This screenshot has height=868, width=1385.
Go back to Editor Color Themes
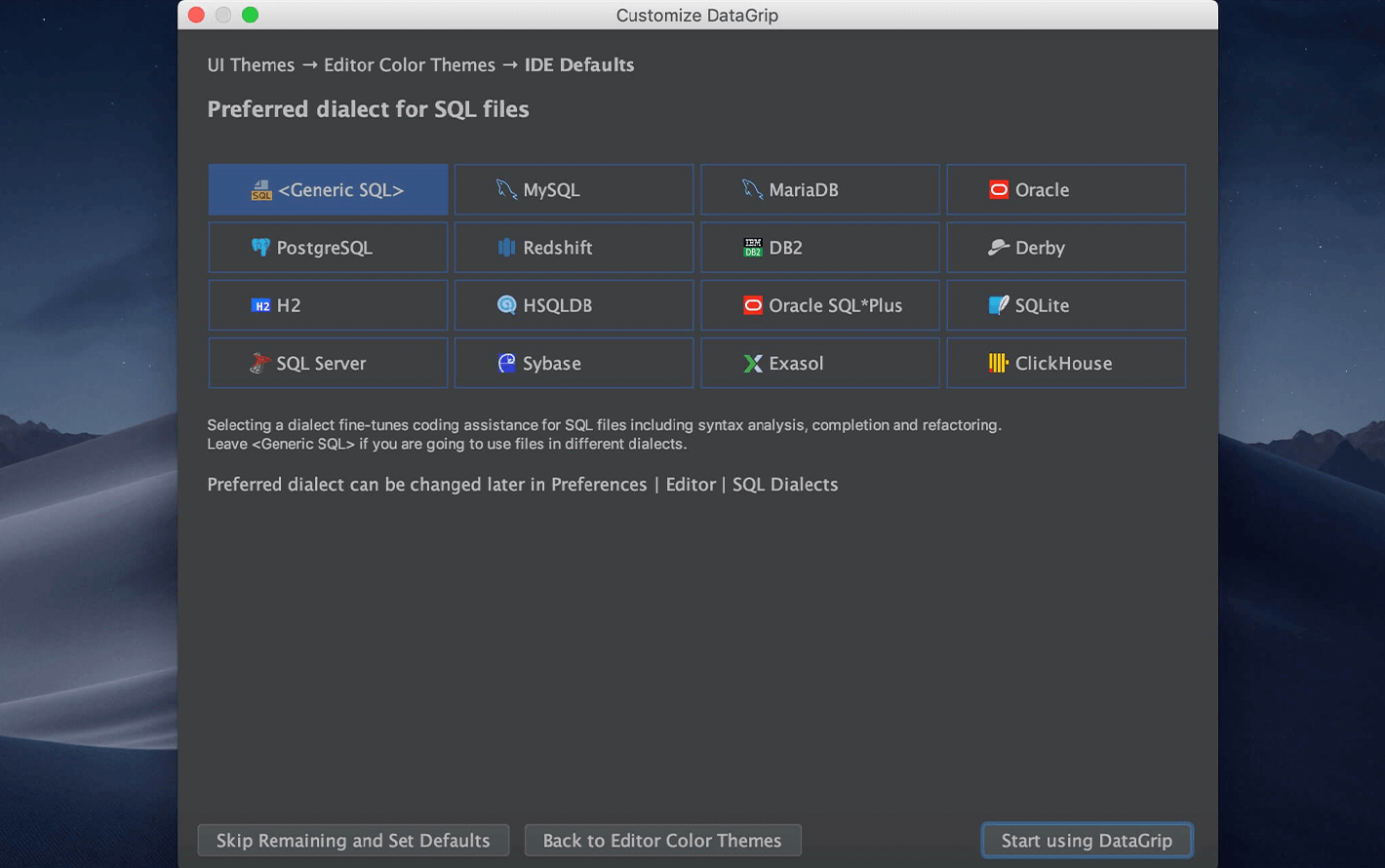pyautogui.click(x=662, y=840)
